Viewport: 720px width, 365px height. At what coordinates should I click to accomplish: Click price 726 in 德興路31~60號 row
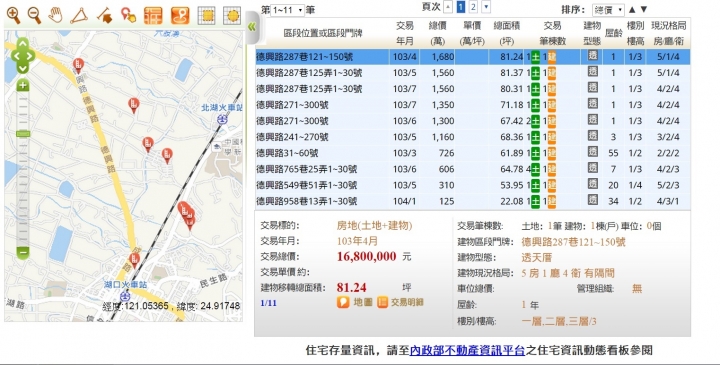coord(446,153)
